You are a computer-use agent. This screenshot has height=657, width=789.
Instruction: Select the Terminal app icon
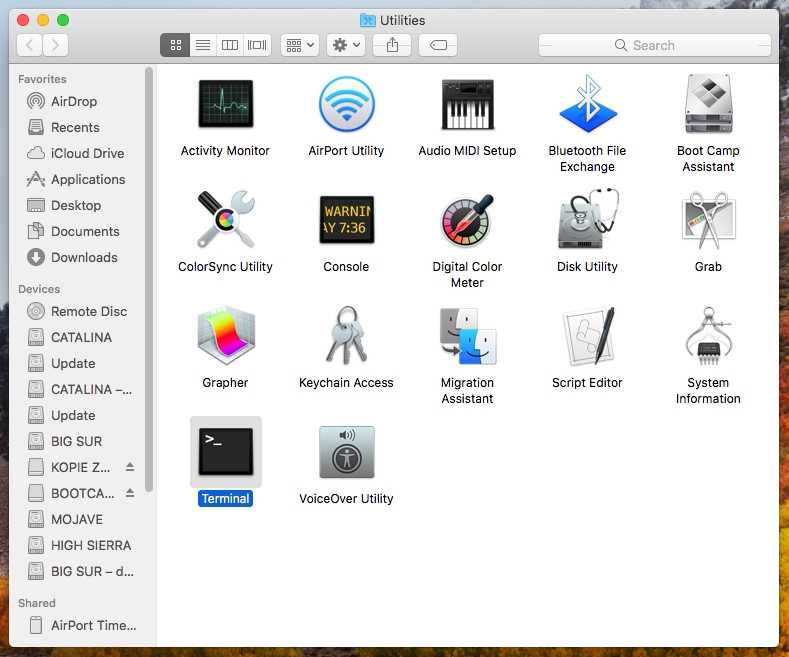coord(225,451)
